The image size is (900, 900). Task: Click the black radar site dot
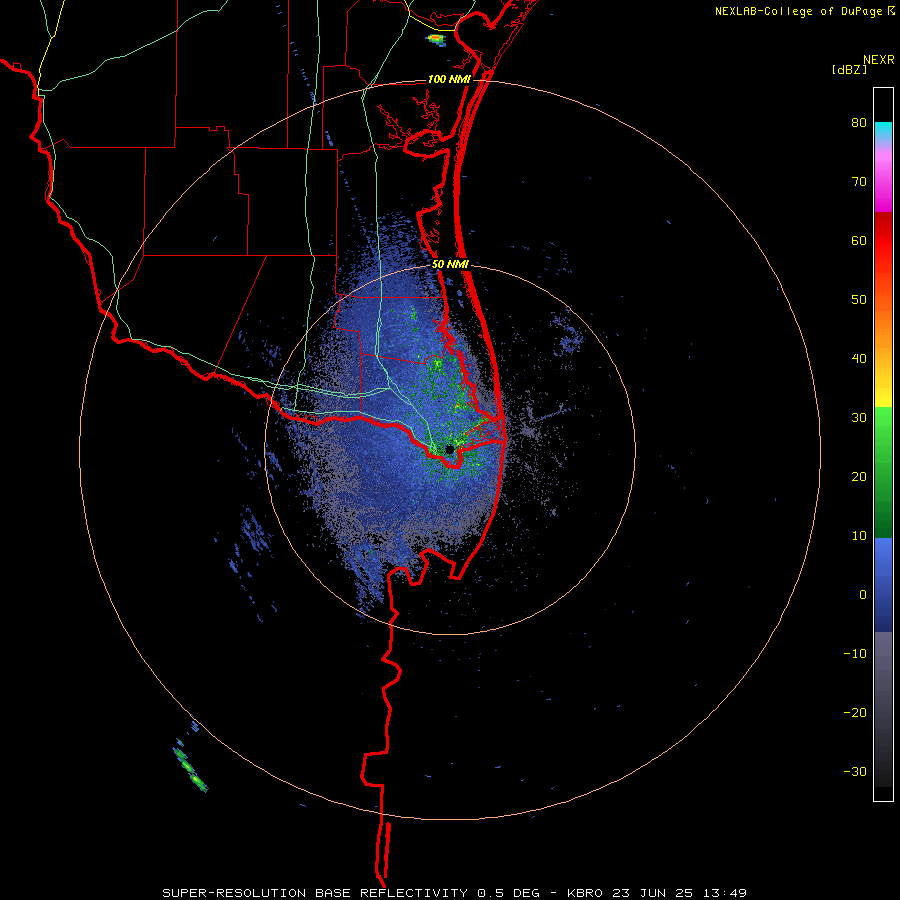click(450, 449)
